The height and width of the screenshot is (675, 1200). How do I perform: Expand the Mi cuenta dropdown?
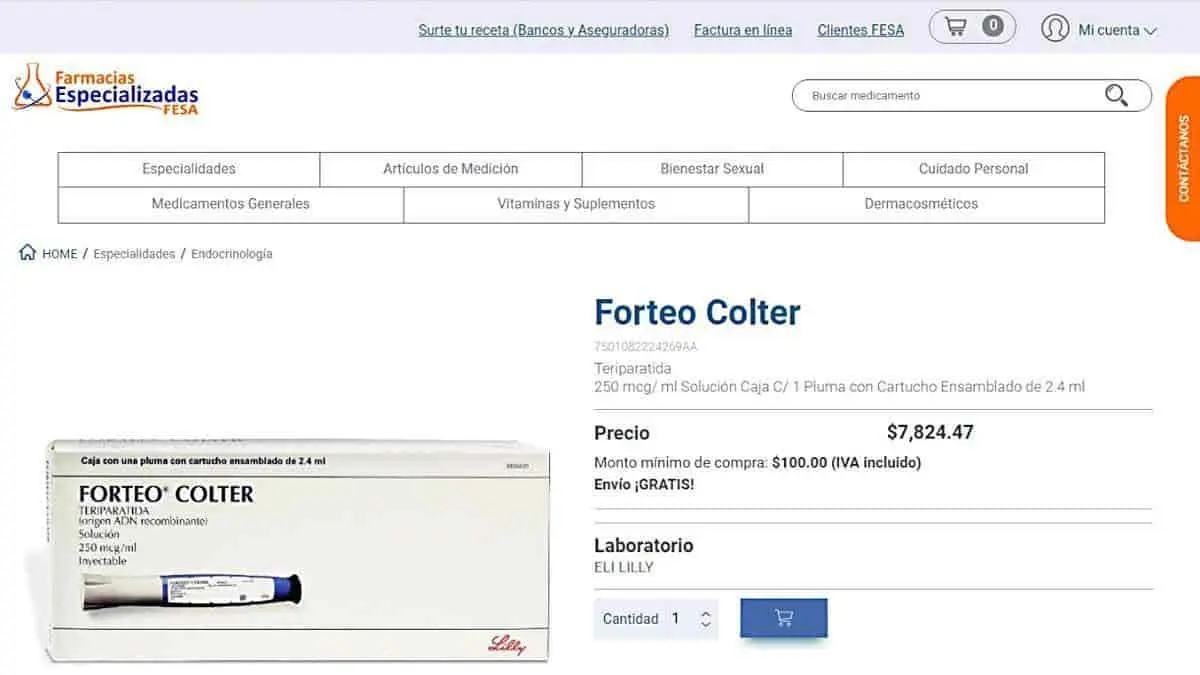[1117, 30]
